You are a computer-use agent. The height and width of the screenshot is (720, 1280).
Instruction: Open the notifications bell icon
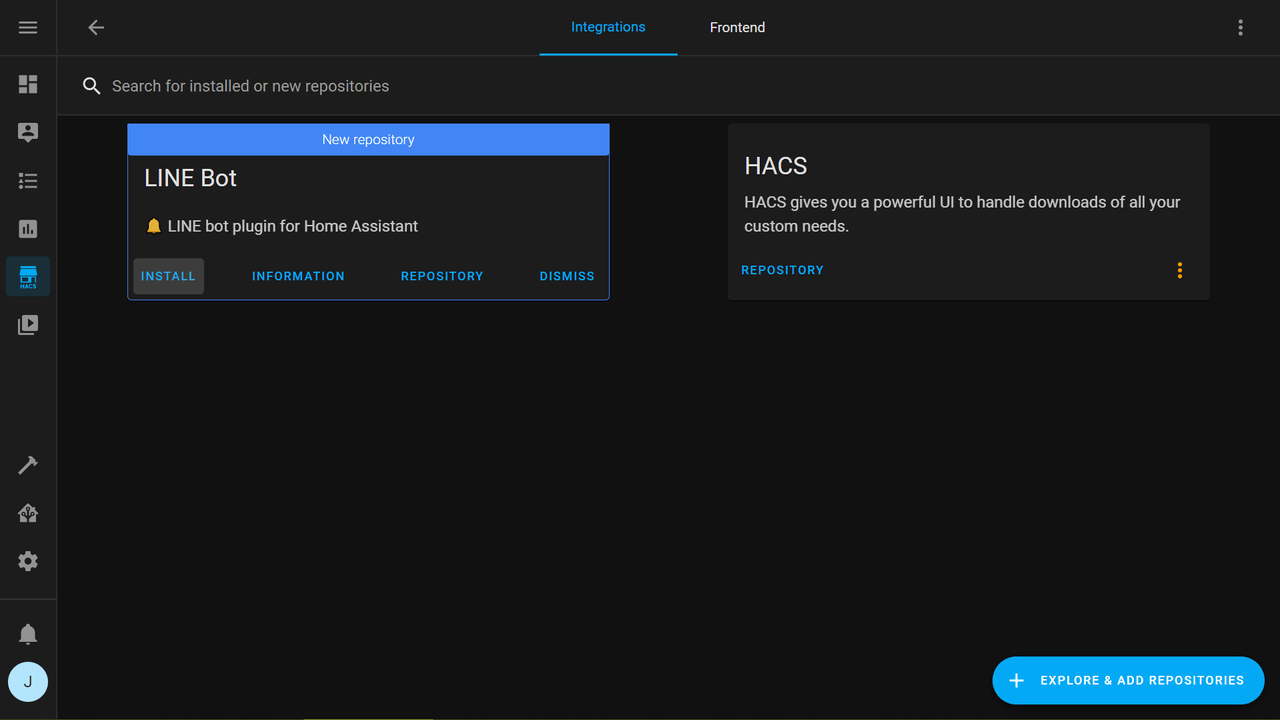click(28, 634)
